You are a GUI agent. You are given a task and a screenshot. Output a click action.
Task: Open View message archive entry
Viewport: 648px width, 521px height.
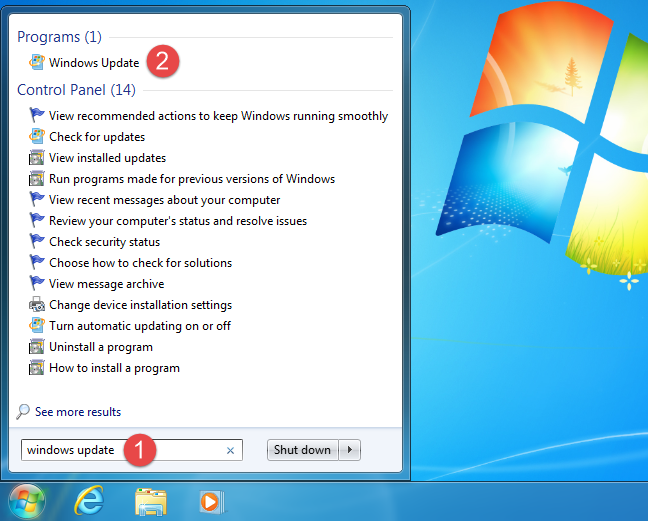pyautogui.click(x=107, y=284)
